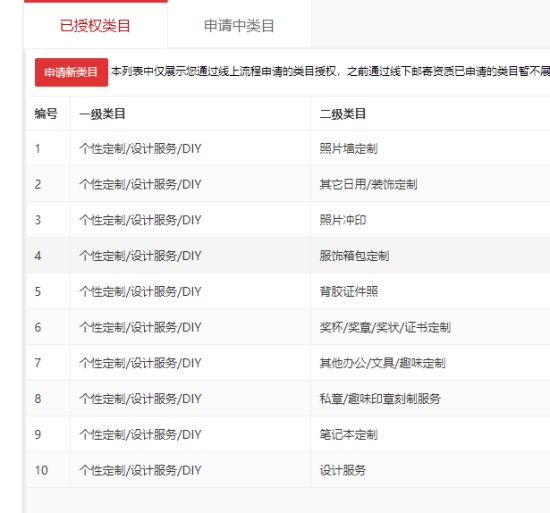Open the 申请中类目 tab
550x513 pixels.
[239, 25]
